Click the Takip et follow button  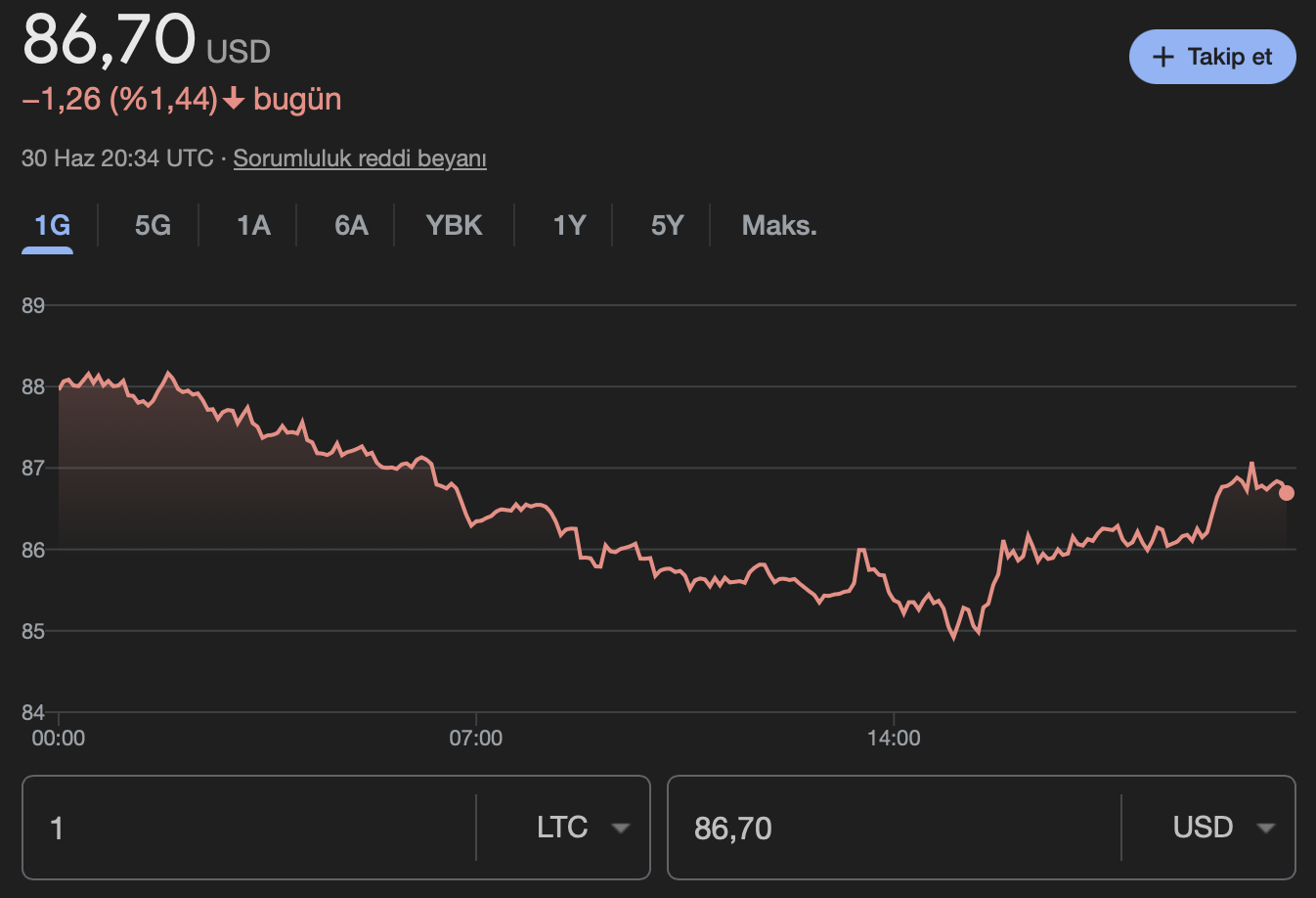1212,57
